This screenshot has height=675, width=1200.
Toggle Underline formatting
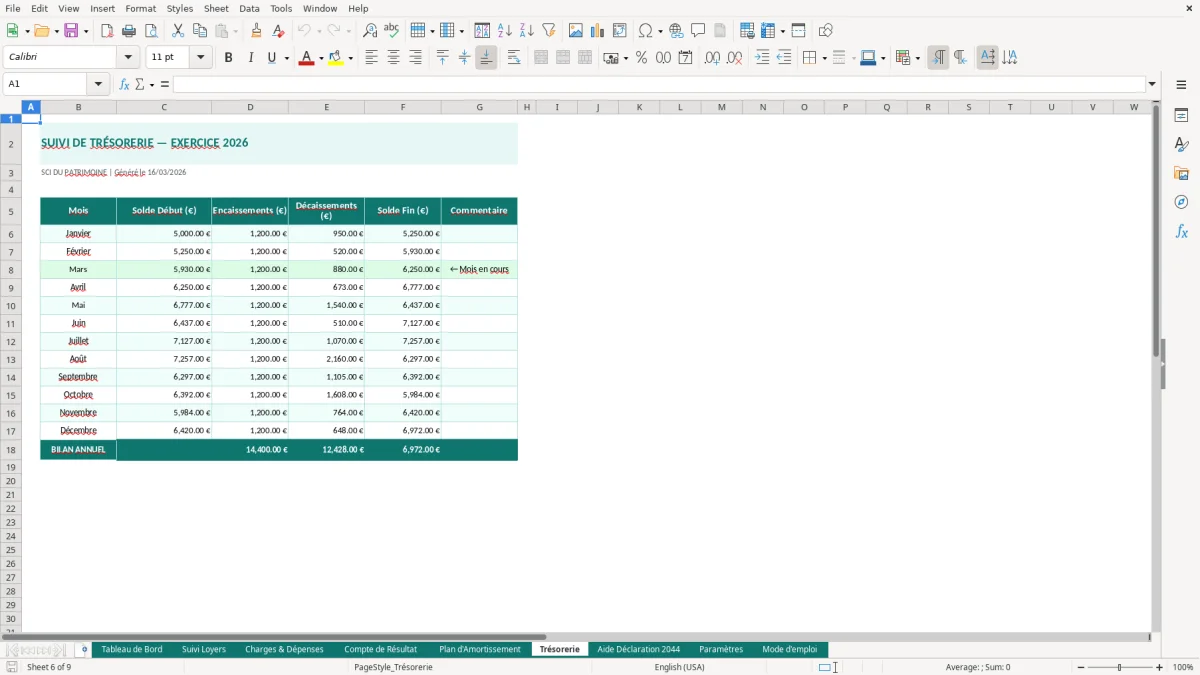click(271, 58)
